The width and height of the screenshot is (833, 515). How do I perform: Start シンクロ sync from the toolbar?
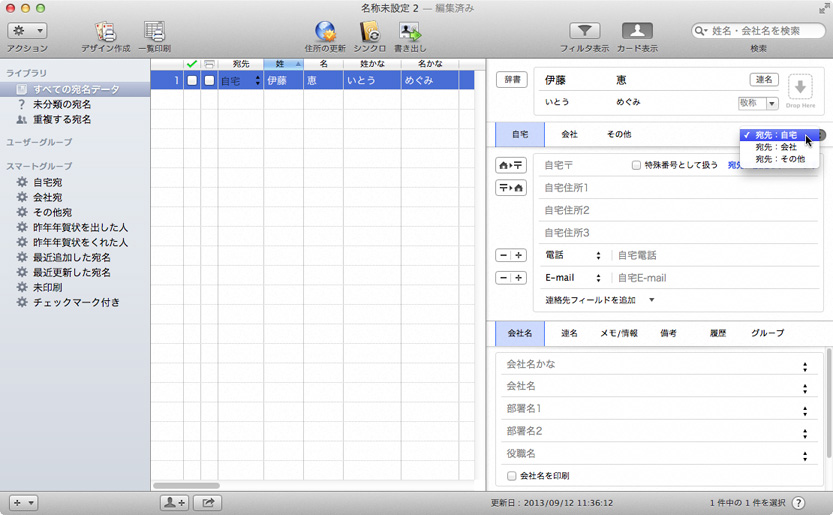(369, 32)
